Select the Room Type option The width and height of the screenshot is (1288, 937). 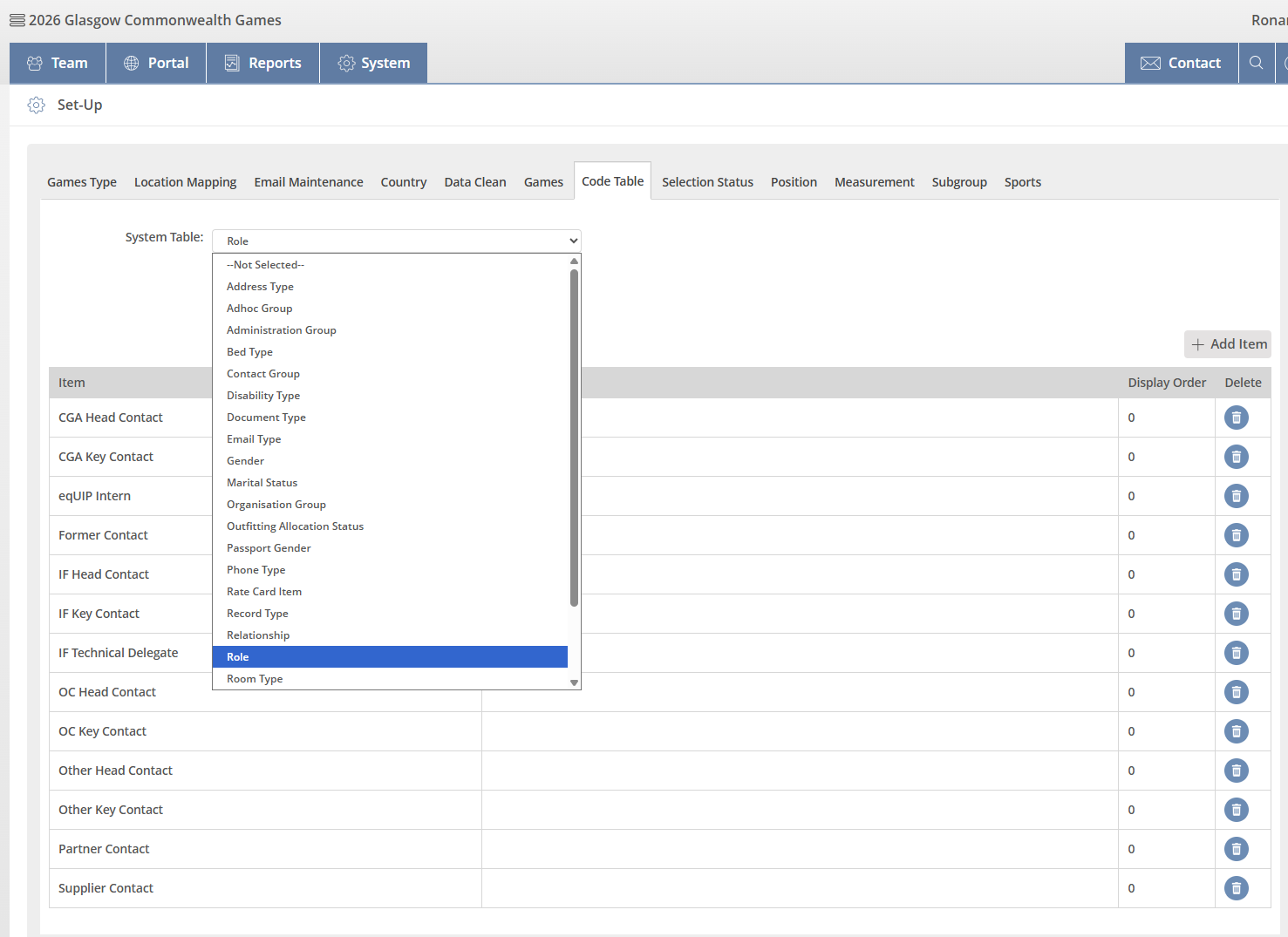tap(255, 679)
